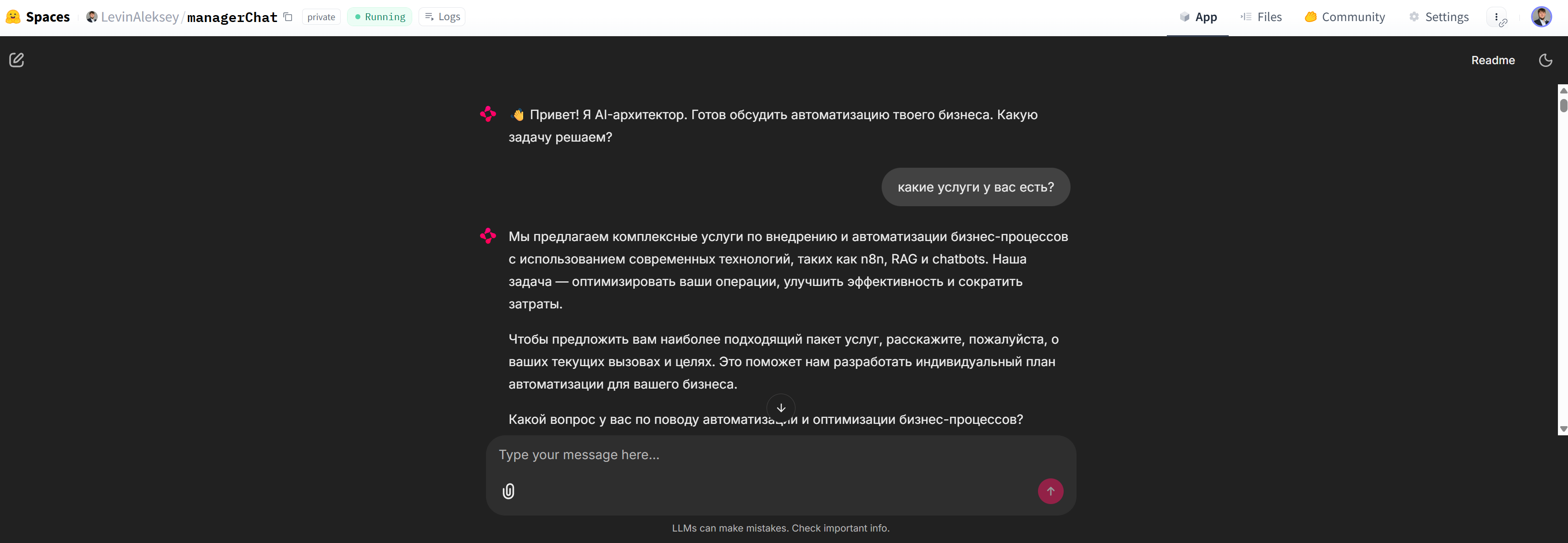Copy the managerChat space name

click(287, 17)
